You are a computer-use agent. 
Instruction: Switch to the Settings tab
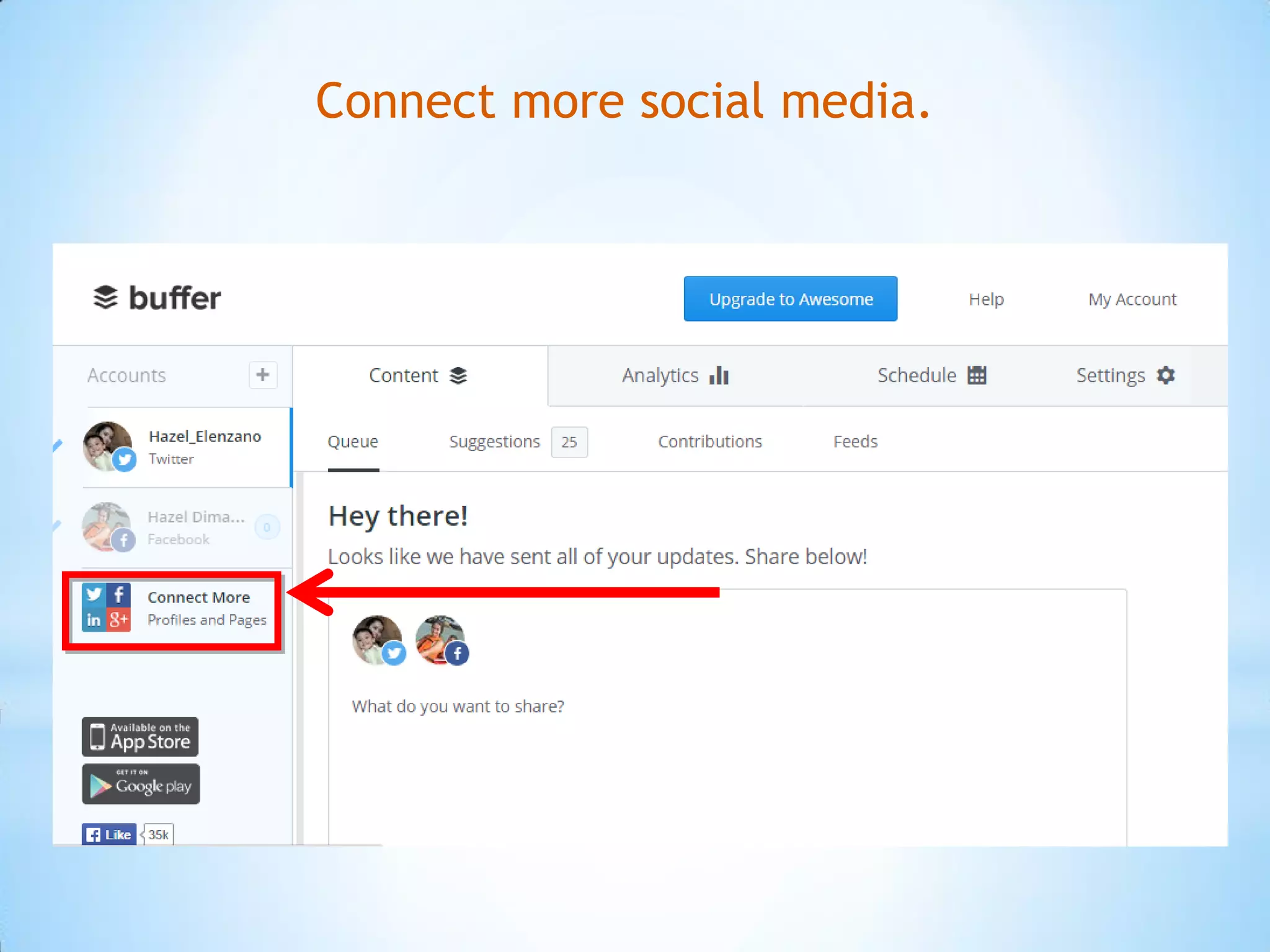[1126, 376]
